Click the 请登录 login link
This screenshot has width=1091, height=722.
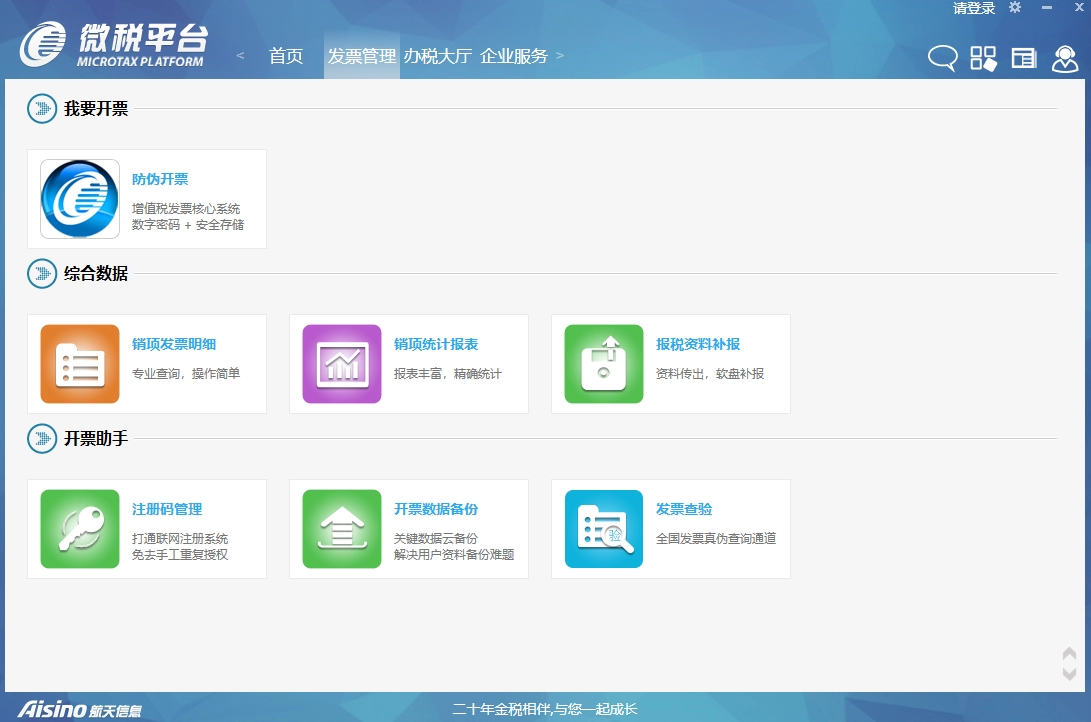click(x=974, y=8)
